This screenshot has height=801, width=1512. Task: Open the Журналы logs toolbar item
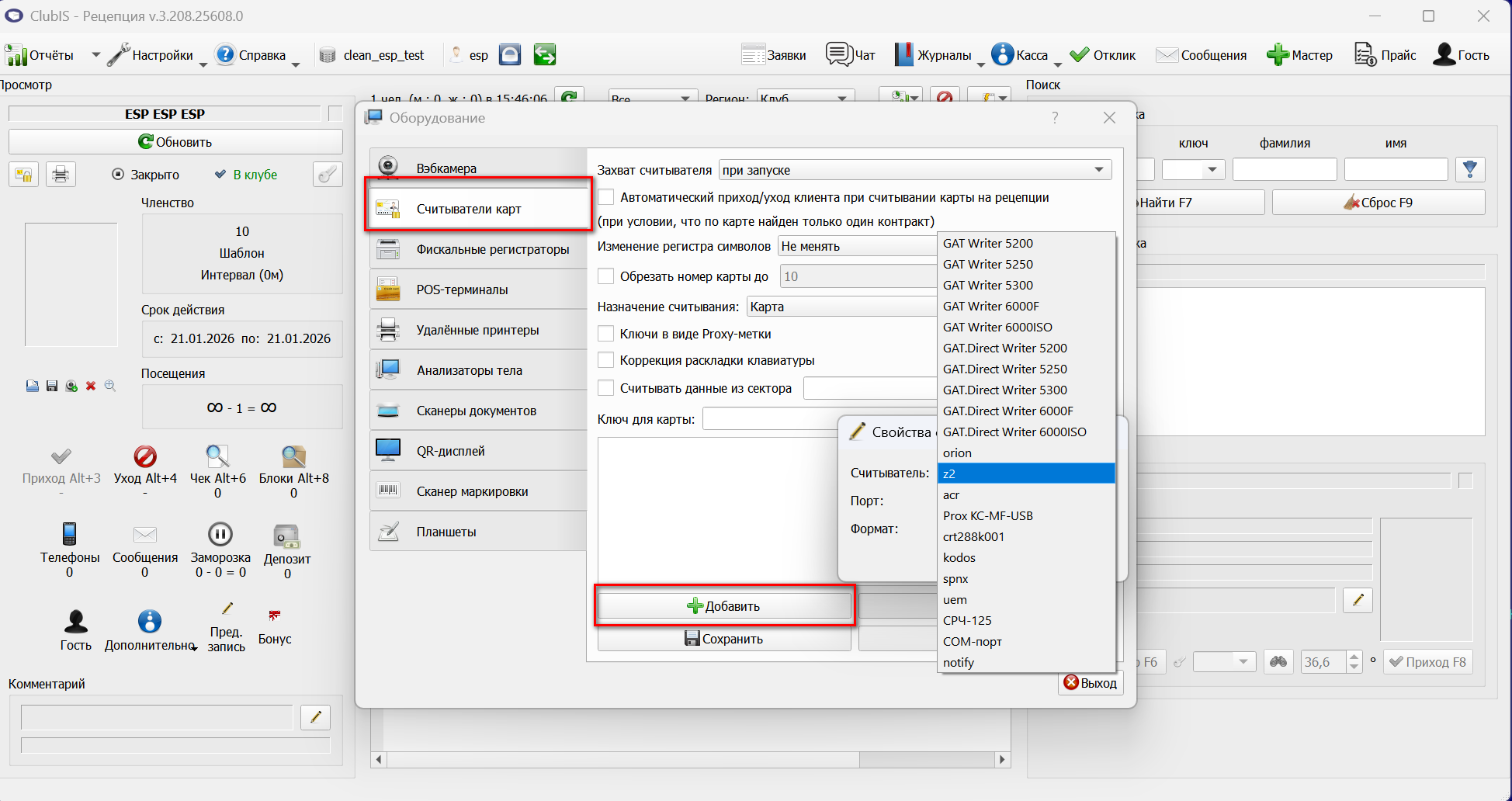pos(903,54)
